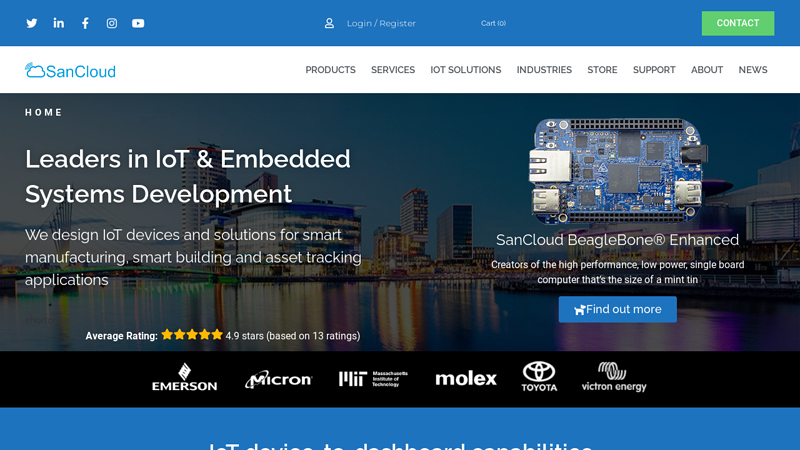Viewport: 800px width, 450px height.
Task: Click the '4.9 stars (based on 13 ratings)' text
Action: pyautogui.click(x=293, y=336)
